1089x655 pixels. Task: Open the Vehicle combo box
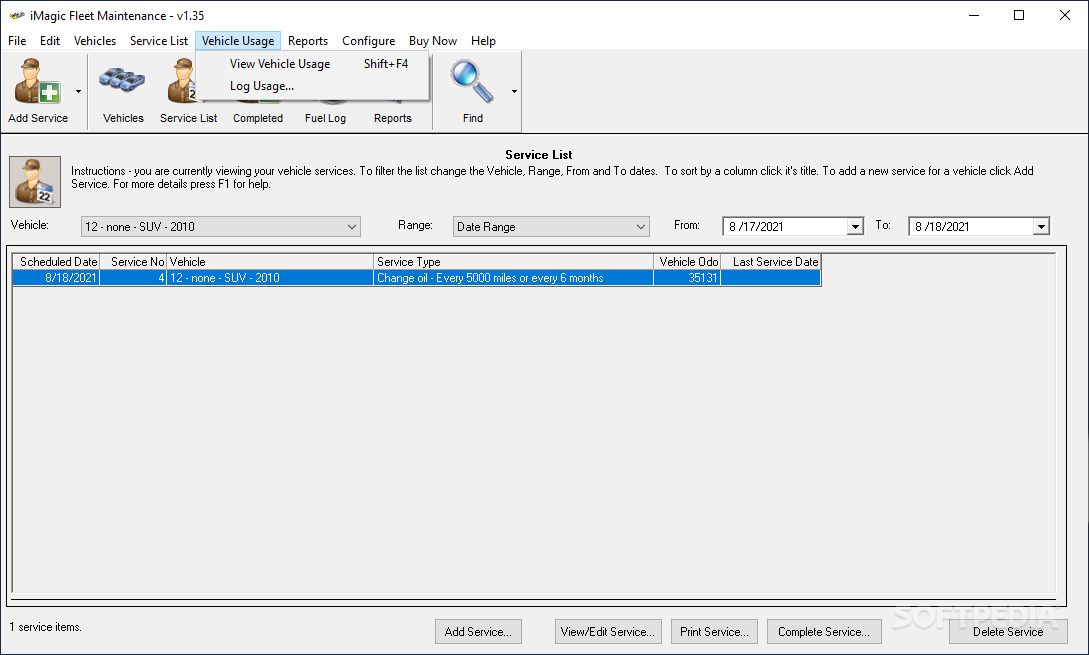coord(221,226)
